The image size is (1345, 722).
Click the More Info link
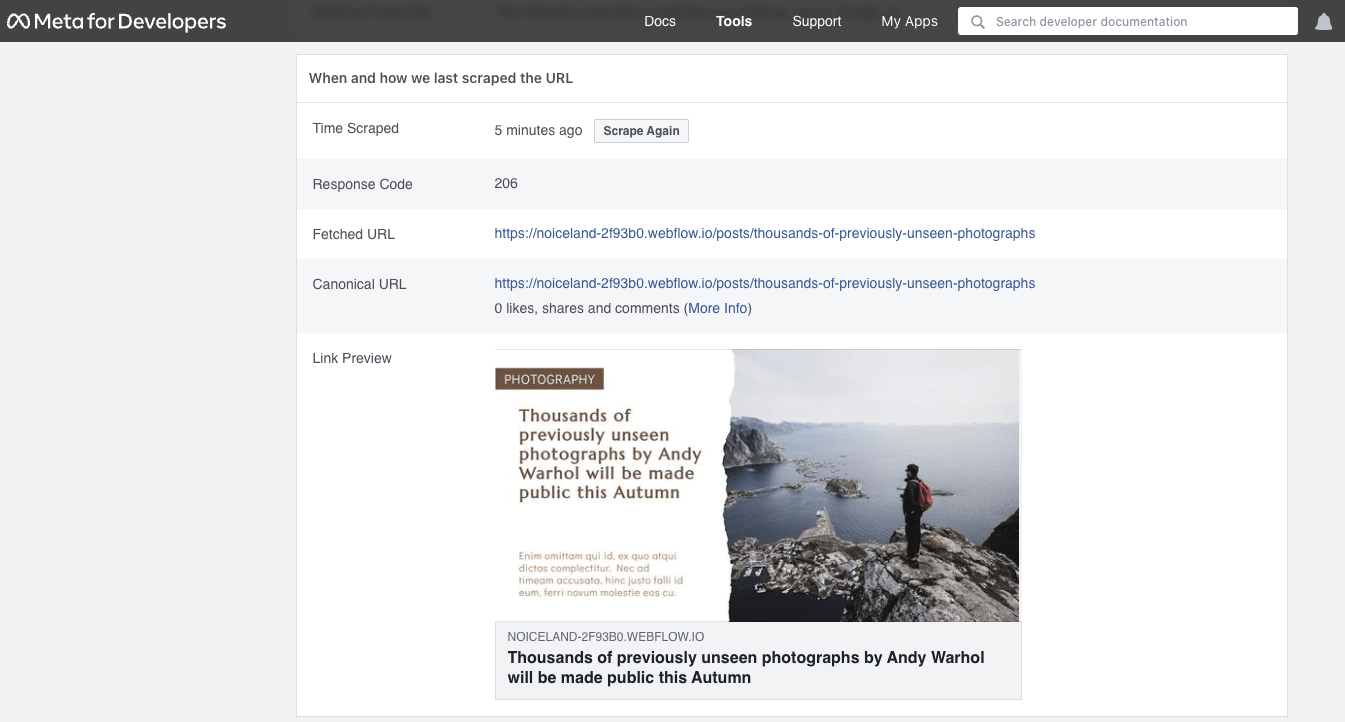718,308
